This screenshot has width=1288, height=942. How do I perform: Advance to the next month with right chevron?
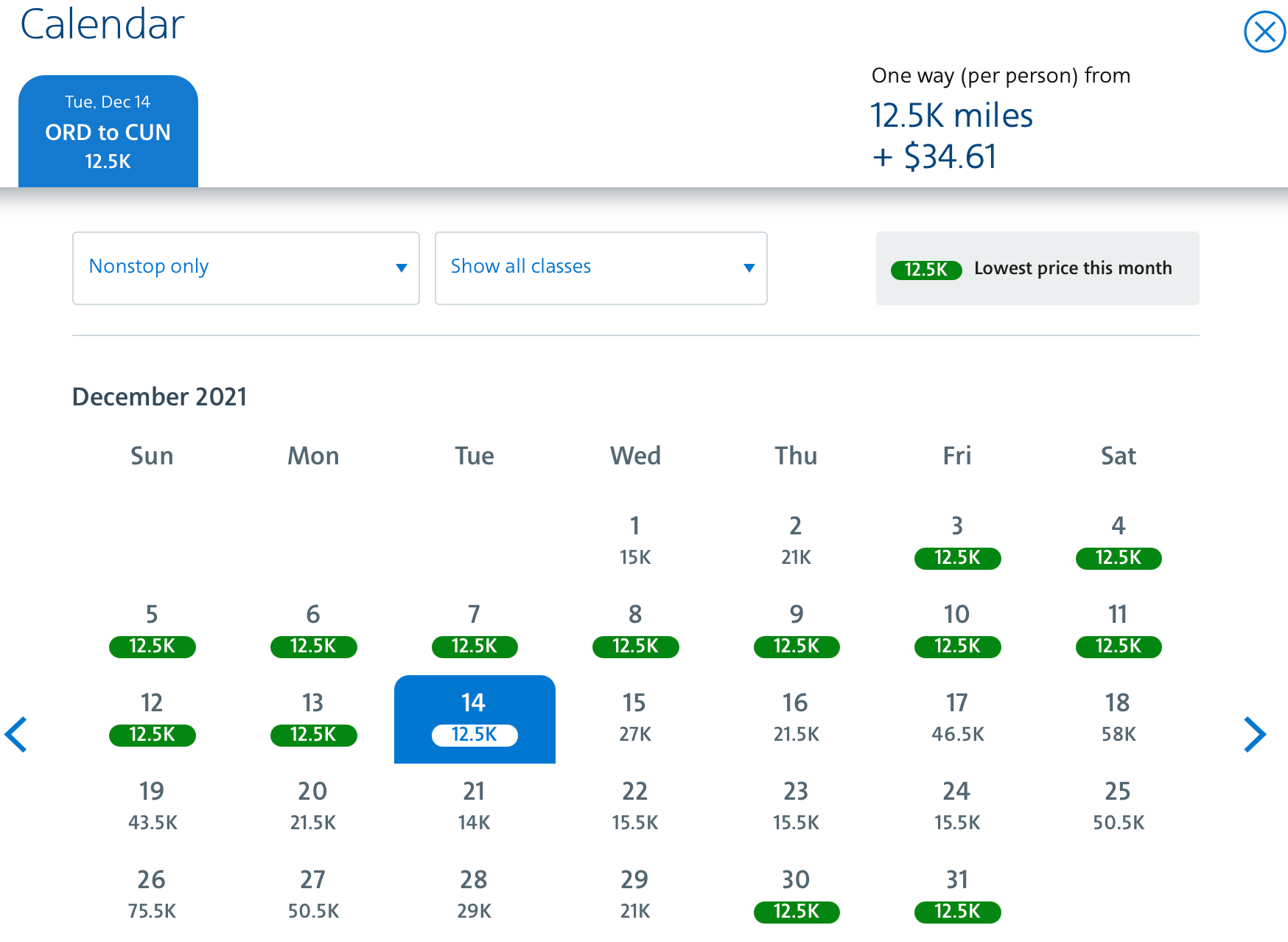tap(1255, 734)
